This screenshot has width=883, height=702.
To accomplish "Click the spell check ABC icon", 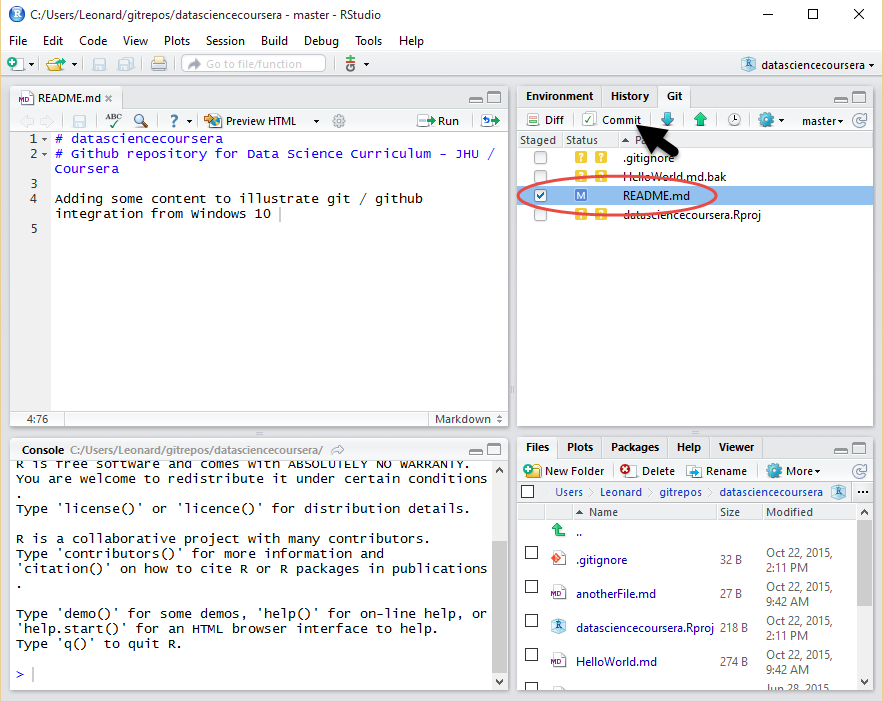I will coord(113,120).
